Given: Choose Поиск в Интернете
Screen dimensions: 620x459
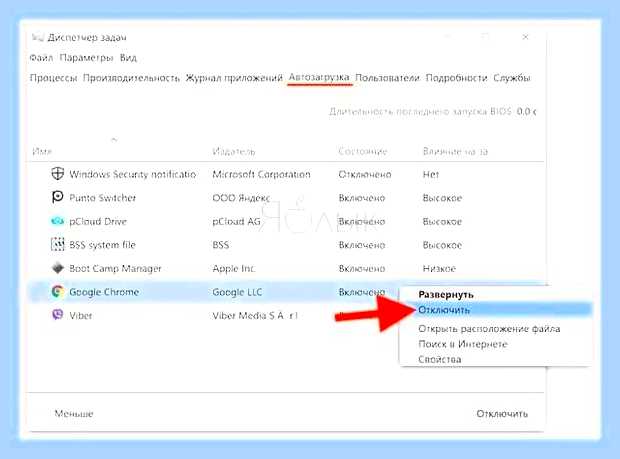Looking at the screenshot, I should point(463,344).
